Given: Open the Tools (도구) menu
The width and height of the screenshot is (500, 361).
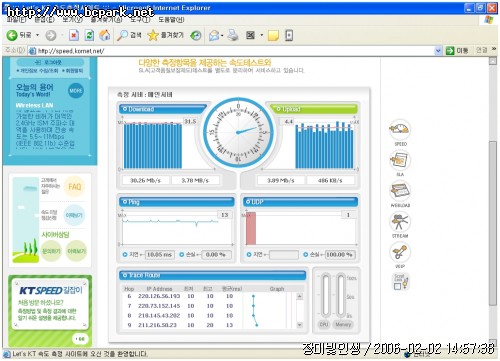Looking at the screenshot, I should click(140, 20).
